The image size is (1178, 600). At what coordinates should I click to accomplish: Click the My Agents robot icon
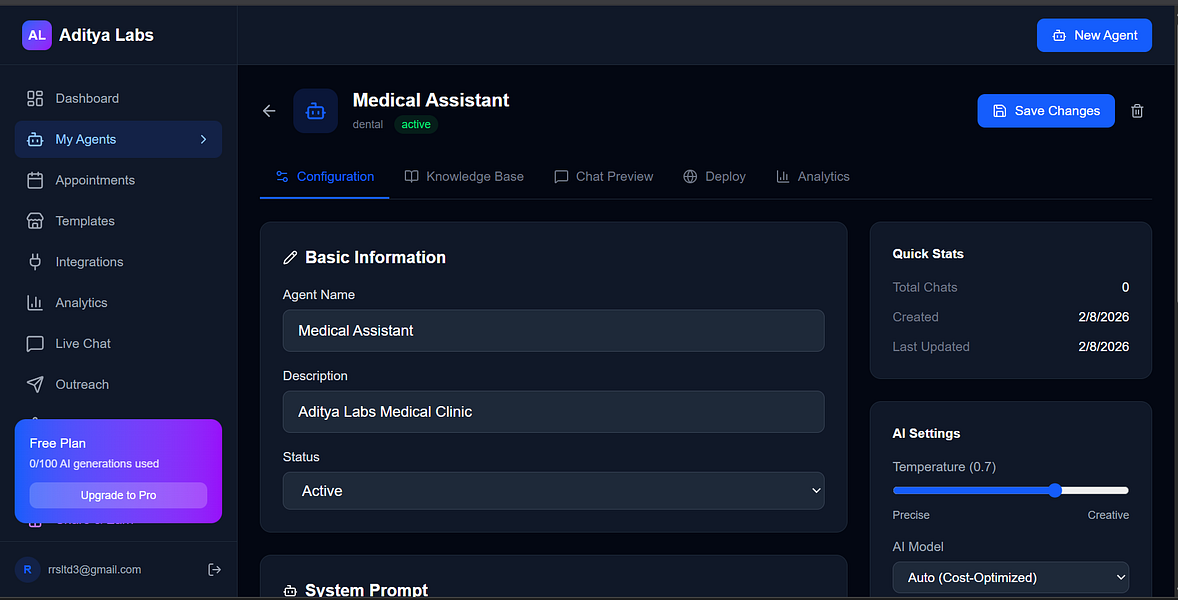[35, 140]
